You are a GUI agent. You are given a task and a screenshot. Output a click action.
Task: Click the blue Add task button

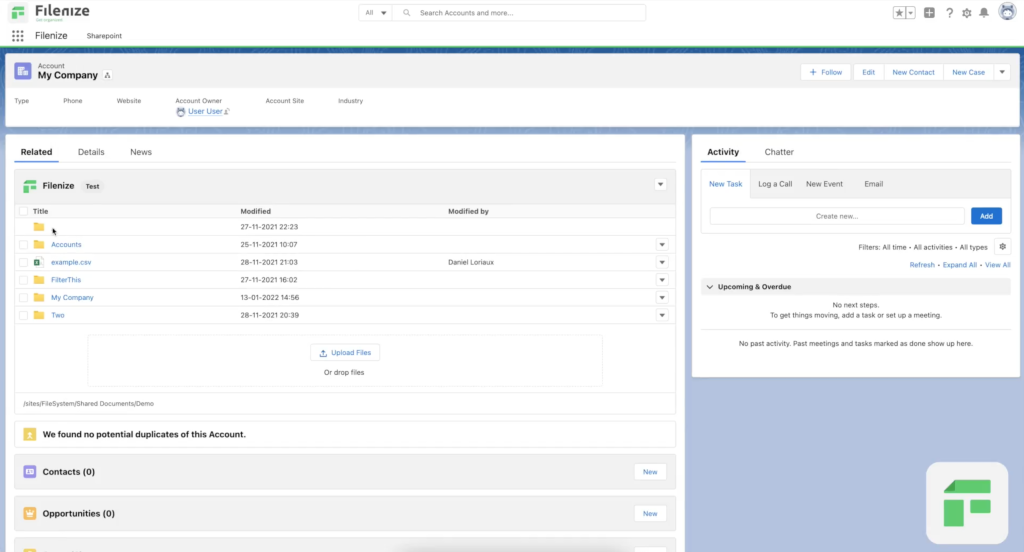point(986,216)
